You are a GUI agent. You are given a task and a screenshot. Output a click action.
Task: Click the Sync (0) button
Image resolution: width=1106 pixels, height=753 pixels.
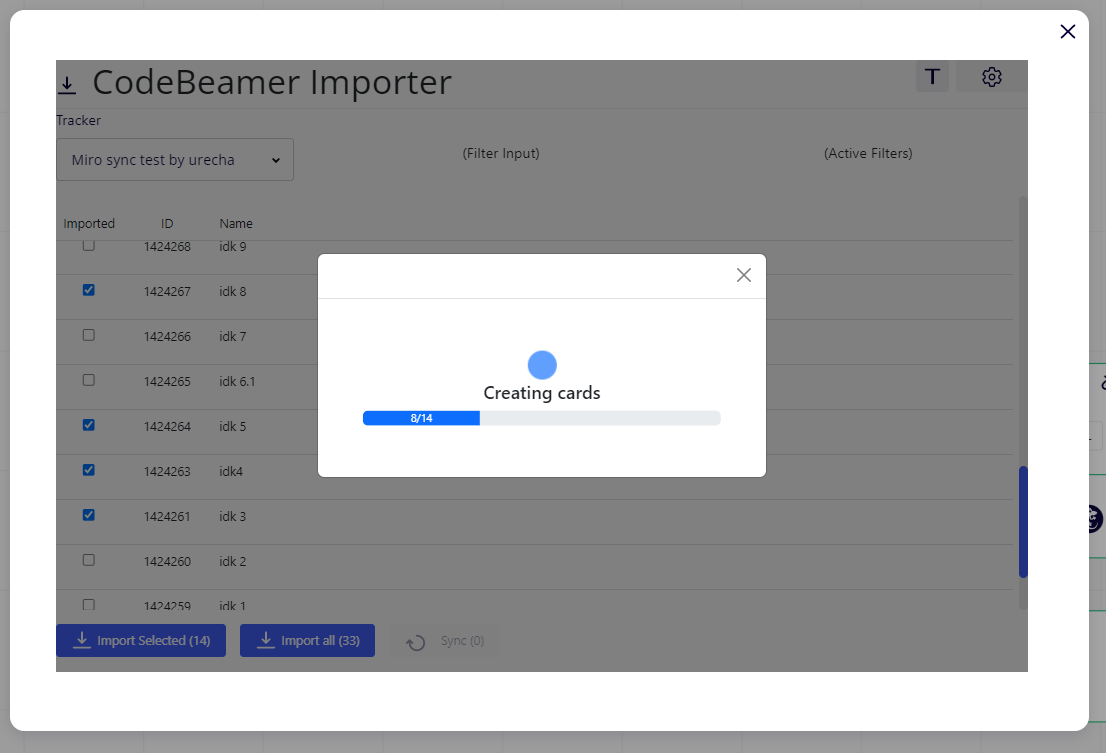pos(445,640)
